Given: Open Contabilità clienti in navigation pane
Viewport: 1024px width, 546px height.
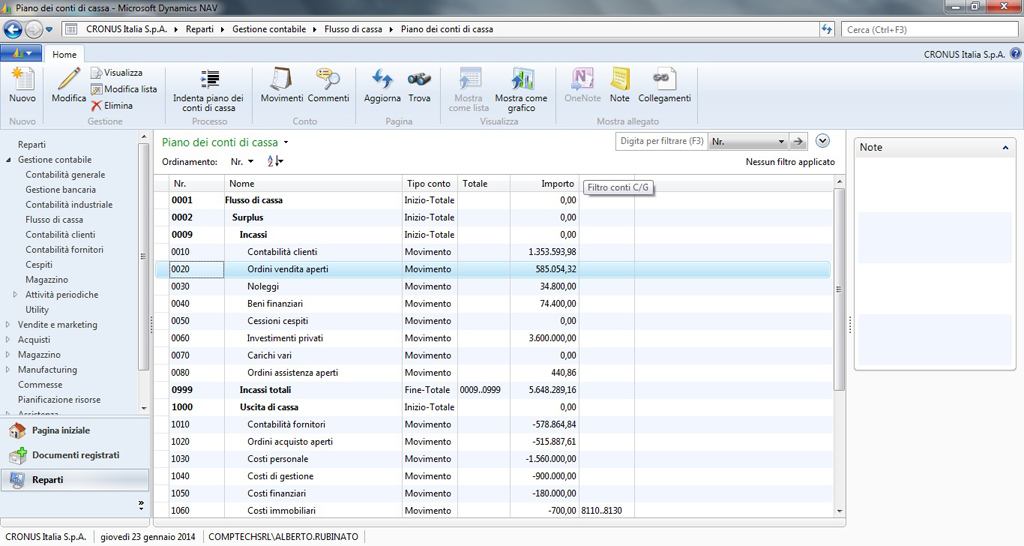Looking at the screenshot, I should coord(64,235).
